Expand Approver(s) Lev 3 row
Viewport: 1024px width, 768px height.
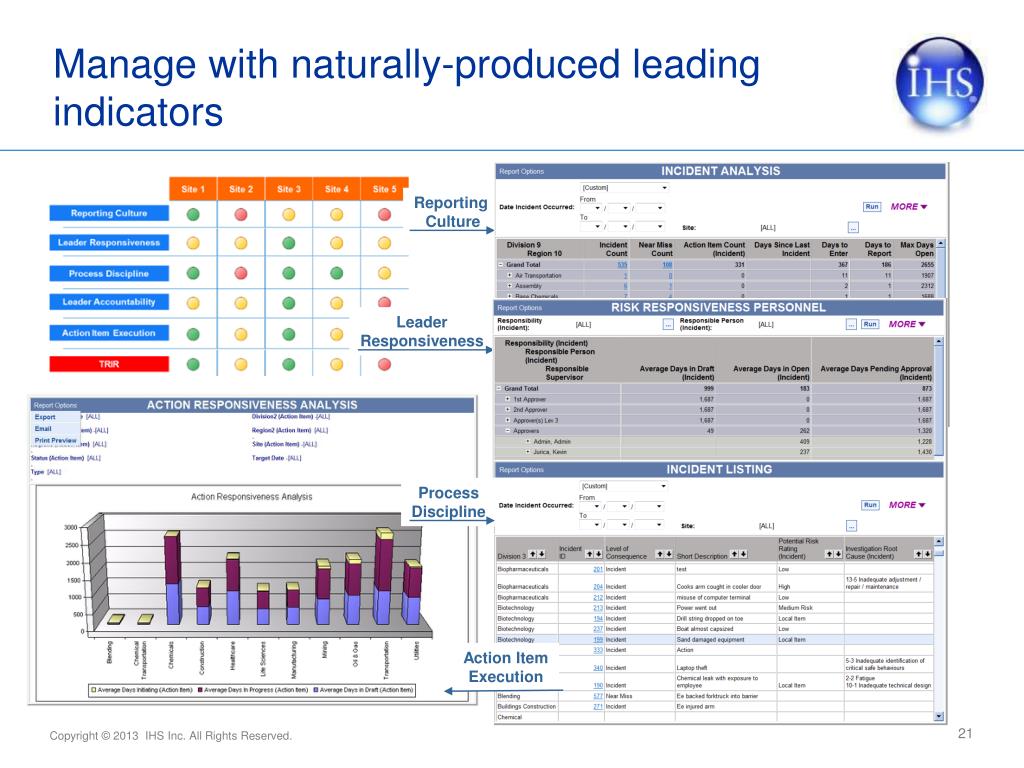(x=507, y=420)
